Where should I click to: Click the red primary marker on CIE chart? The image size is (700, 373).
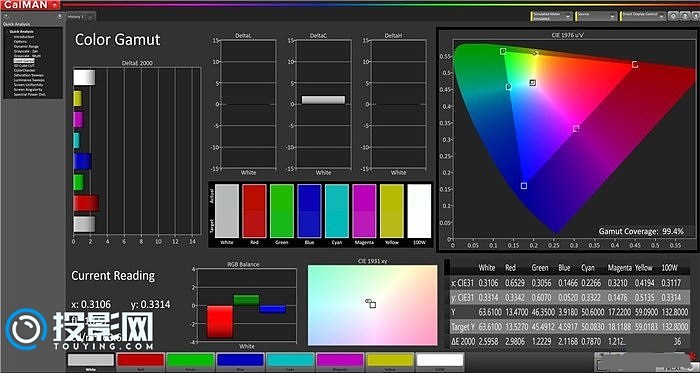tap(635, 65)
